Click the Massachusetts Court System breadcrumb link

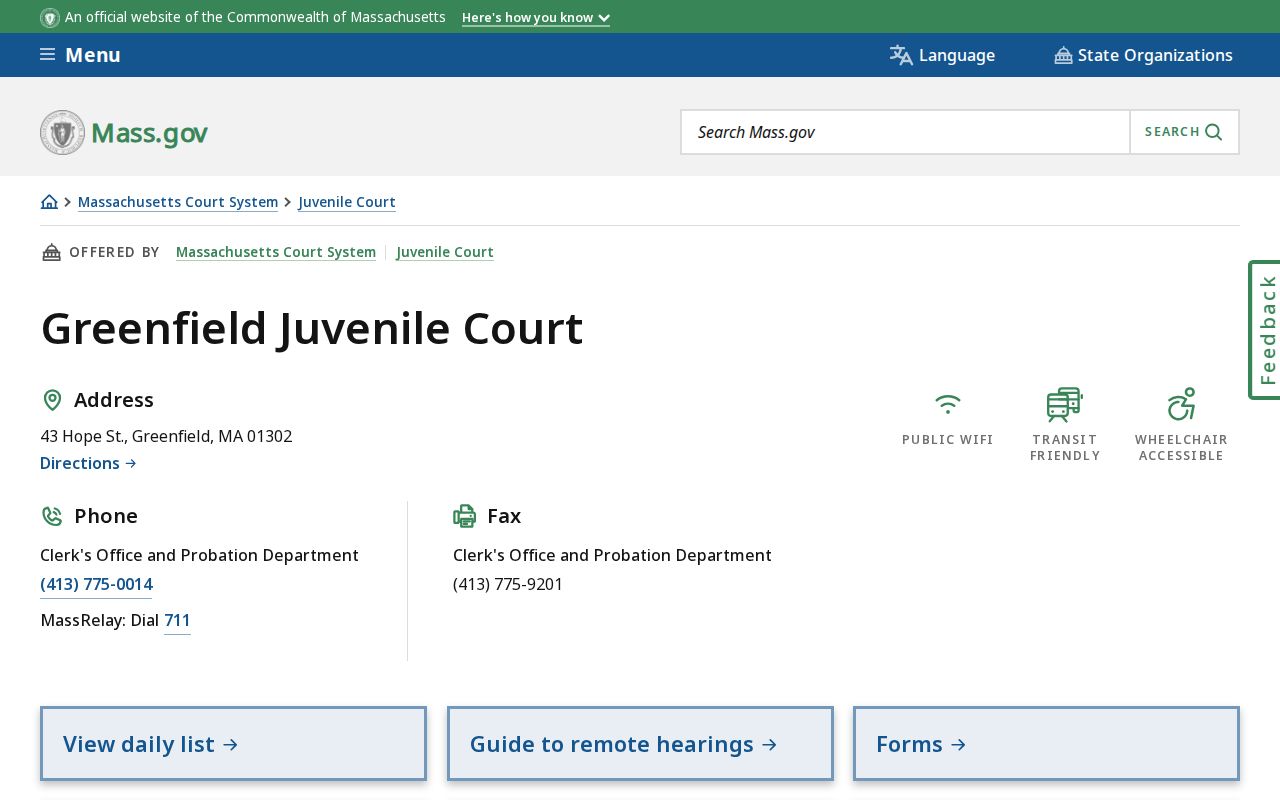(x=178, y=202)
